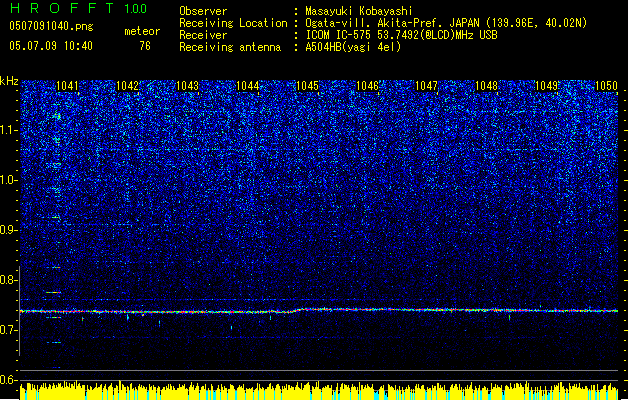Click the Receiving antenna label

[x=230, y=47]
